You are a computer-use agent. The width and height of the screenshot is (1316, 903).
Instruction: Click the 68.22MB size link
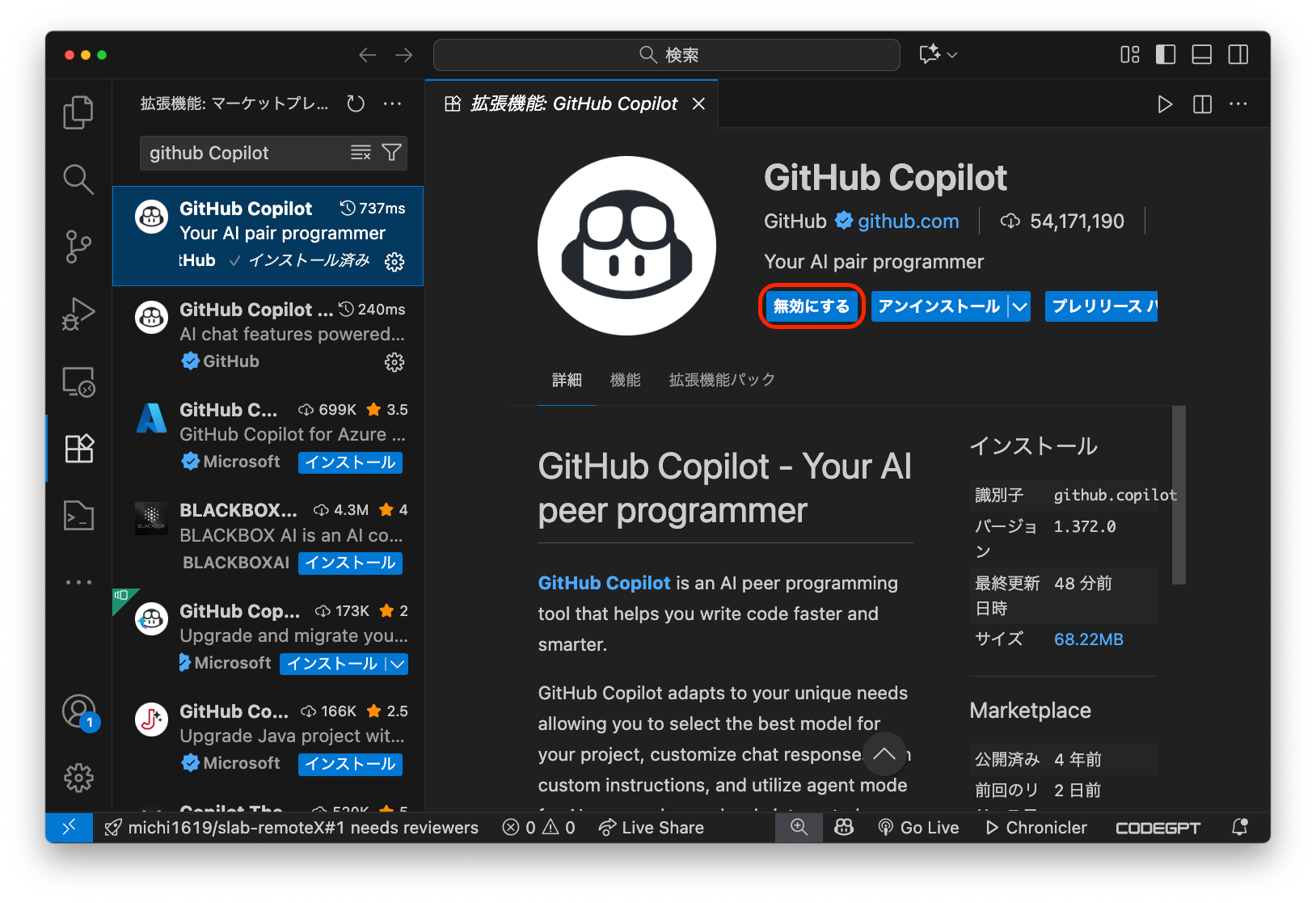point(1088,639)
